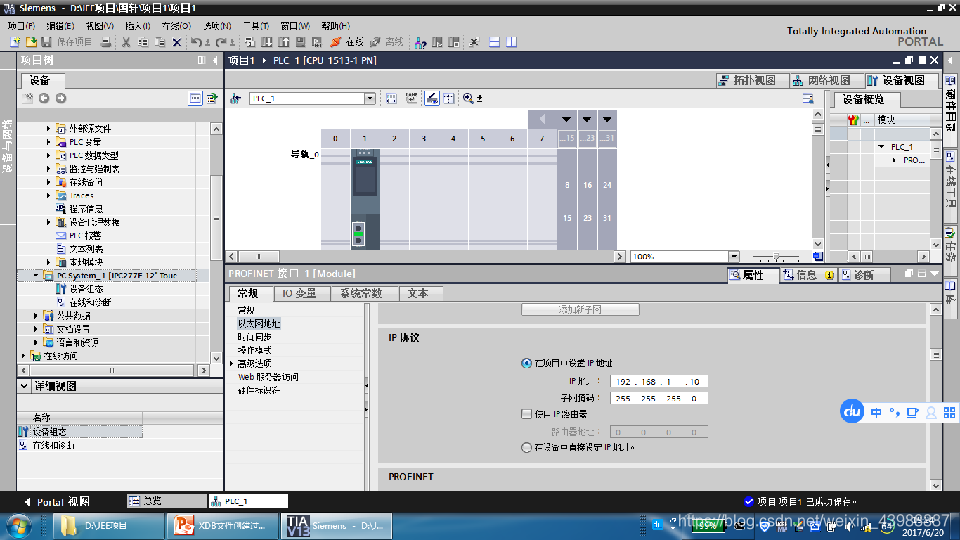Expand rack slots 8-15 arrow
The image size is (960, 540).
[566, 119]
